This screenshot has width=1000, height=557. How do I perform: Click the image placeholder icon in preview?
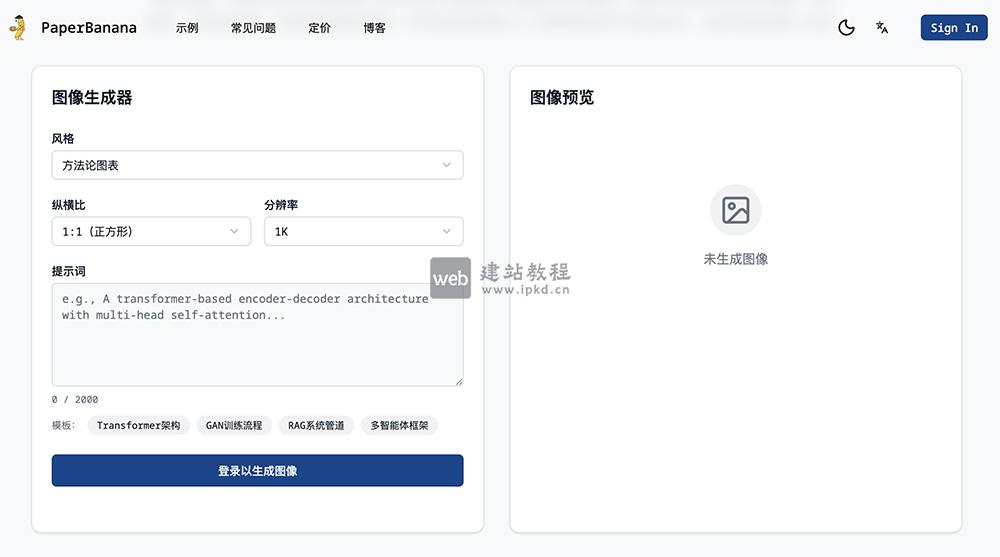pos(735,210)
